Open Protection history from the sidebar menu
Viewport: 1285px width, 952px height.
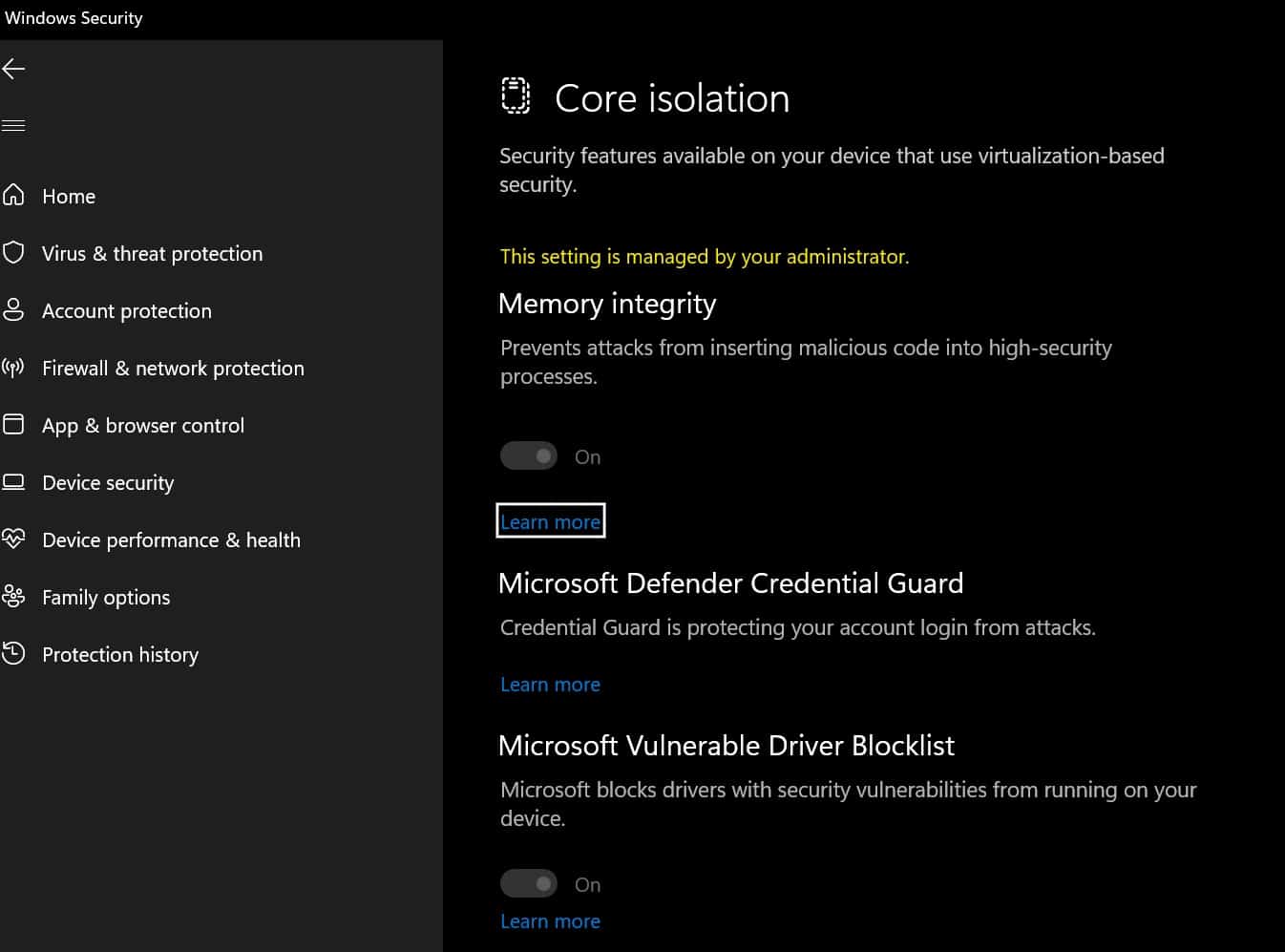[x=119, y=654]
